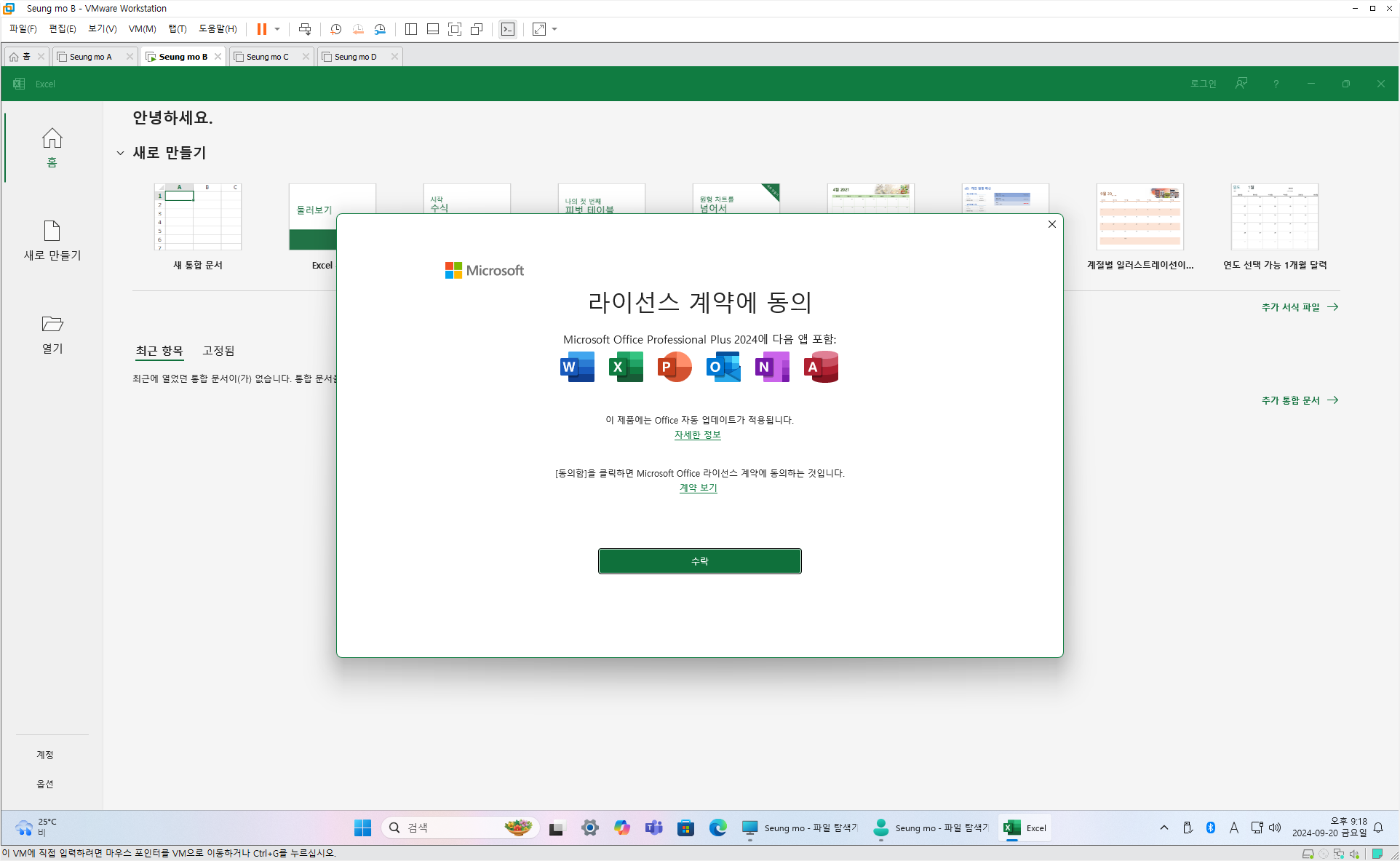Viewport: 1400px width, 861px height.
Task: Open Microsoft Edge from taskbar
Action: pyautogui.click(x=717, y=828)
